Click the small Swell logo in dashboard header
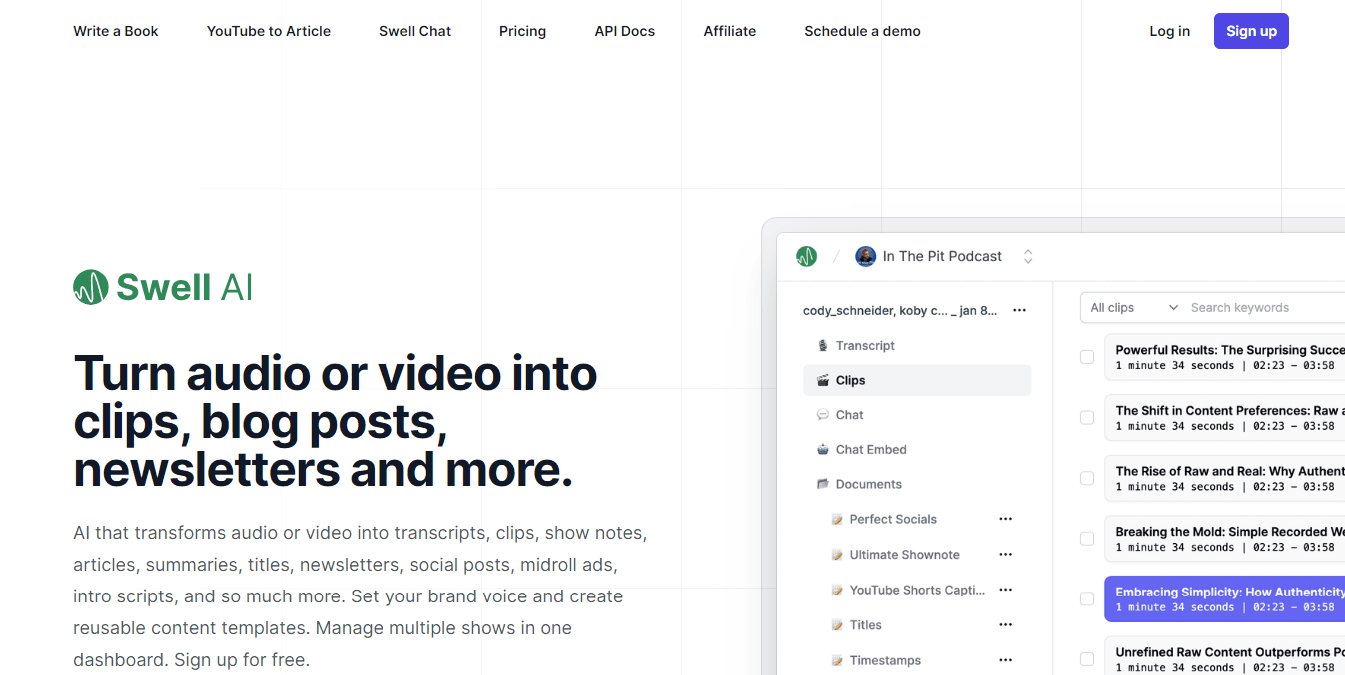The image size is (1345, 675). pos(806,257)
